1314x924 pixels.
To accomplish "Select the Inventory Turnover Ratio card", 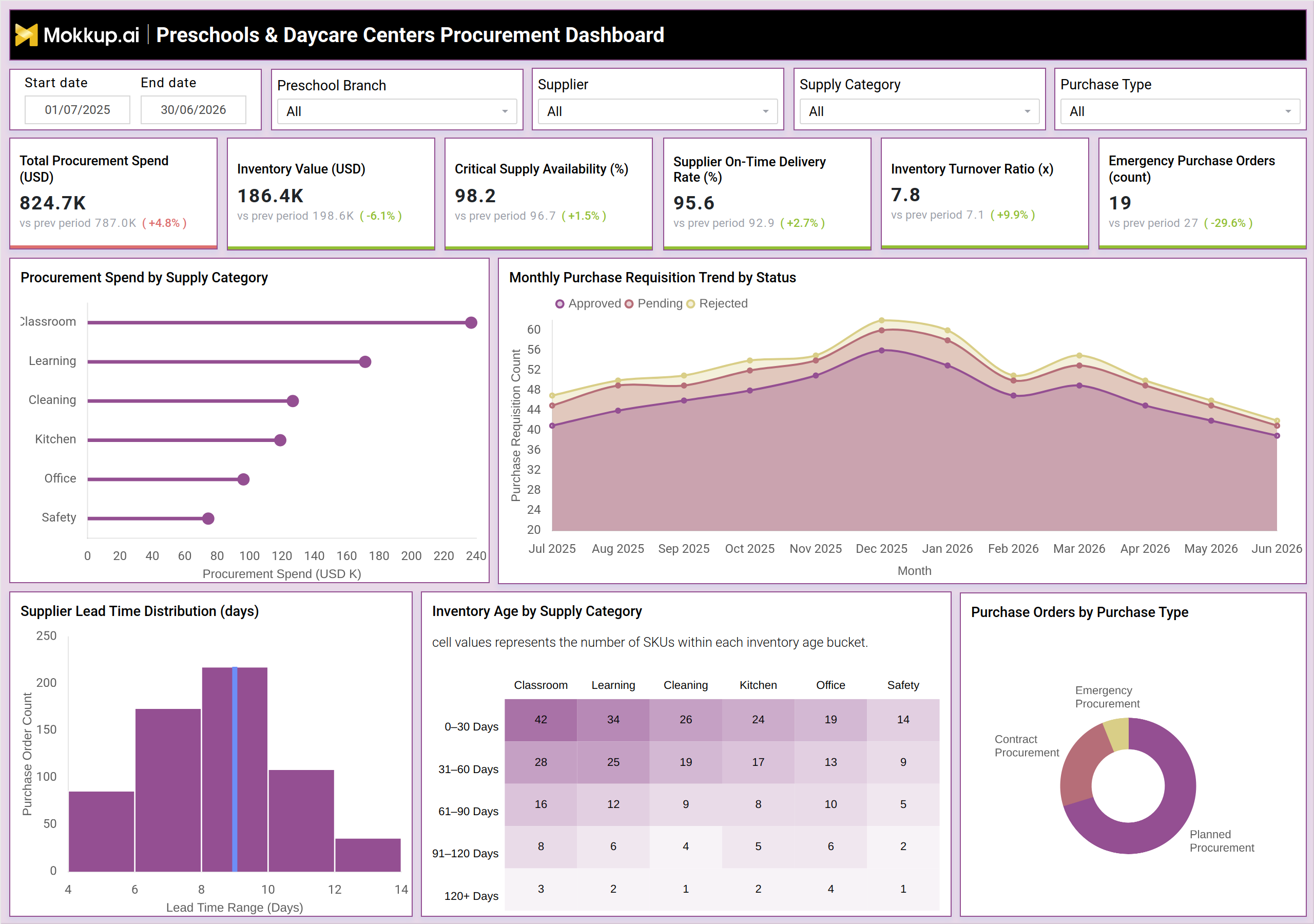I will click(984, 194).
